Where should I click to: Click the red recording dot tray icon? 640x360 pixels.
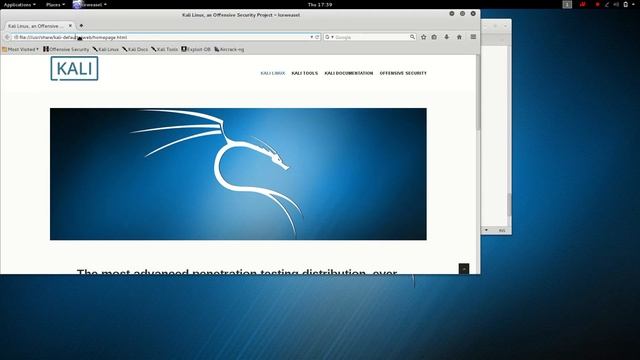click(597, 4)
